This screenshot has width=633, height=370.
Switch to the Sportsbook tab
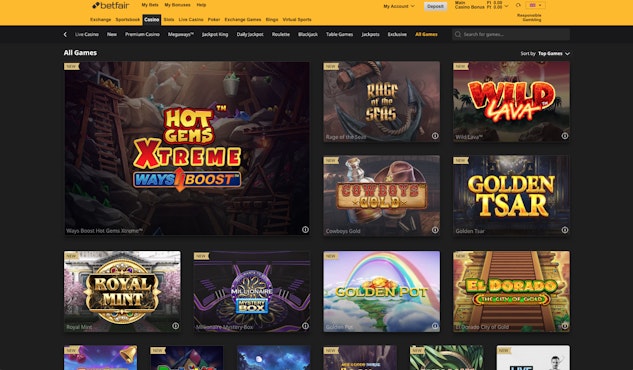[128, 19]
